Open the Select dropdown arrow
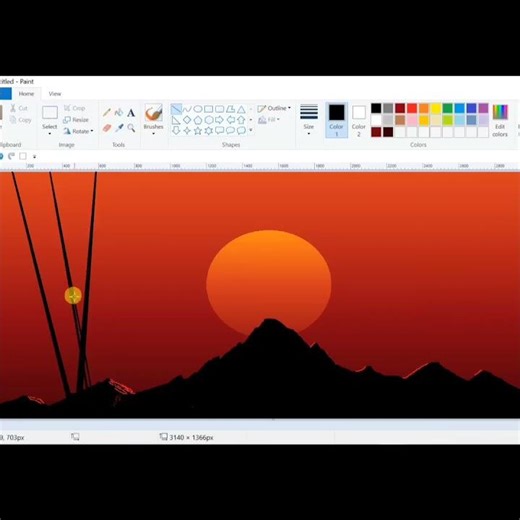Screen dimensions: 520x520 coord(50,134)
